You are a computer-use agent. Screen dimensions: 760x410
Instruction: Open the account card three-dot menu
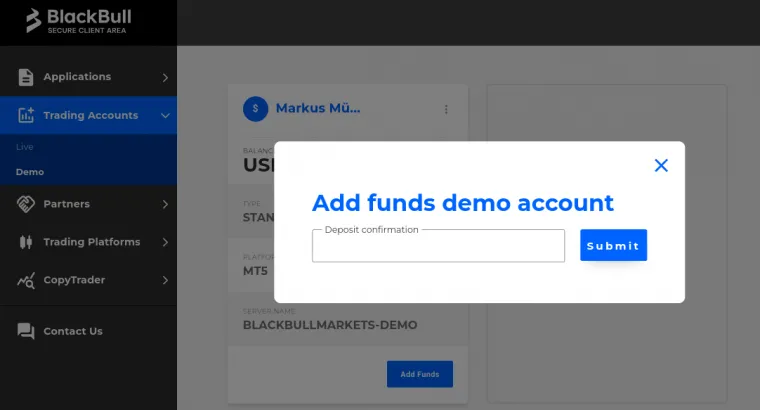point(446,110)
